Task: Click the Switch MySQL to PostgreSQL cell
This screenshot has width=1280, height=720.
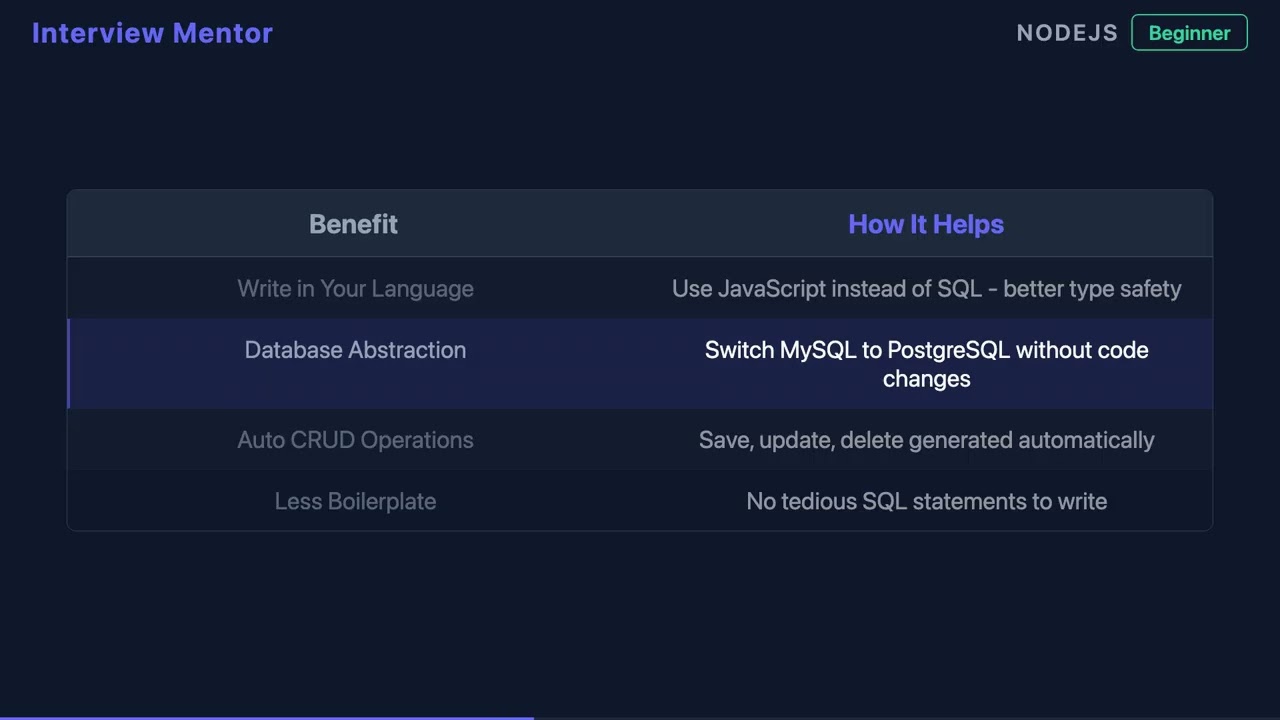Action: pos(926,364)
